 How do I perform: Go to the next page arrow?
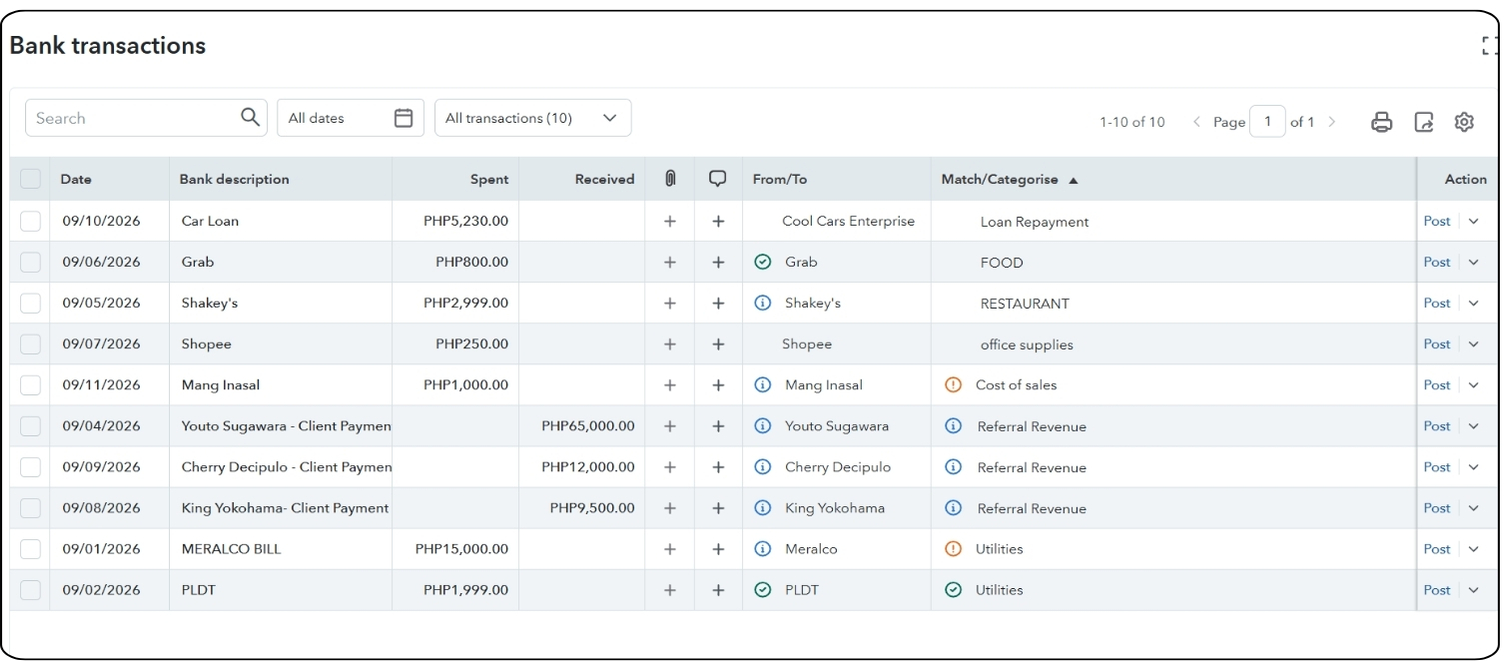coord(1331,122)
